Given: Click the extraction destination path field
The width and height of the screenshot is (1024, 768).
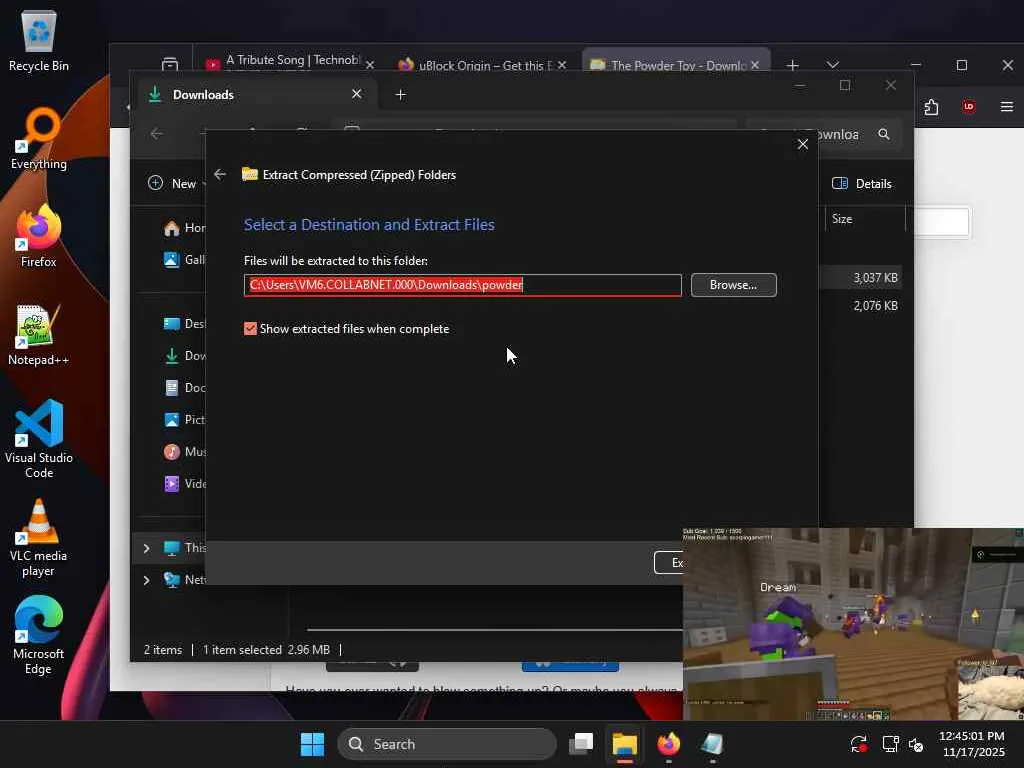Looking at the screenshot, I should [462, 285].
